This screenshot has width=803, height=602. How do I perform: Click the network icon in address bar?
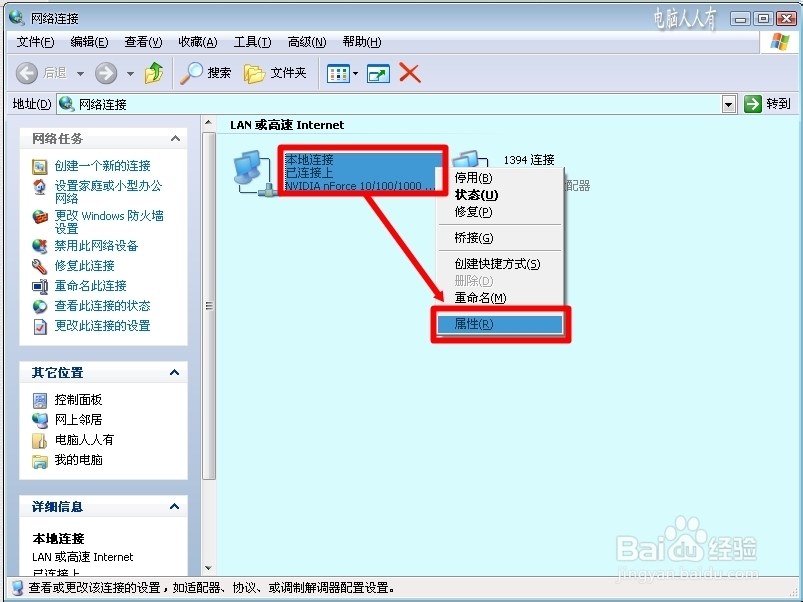point(66,104)
